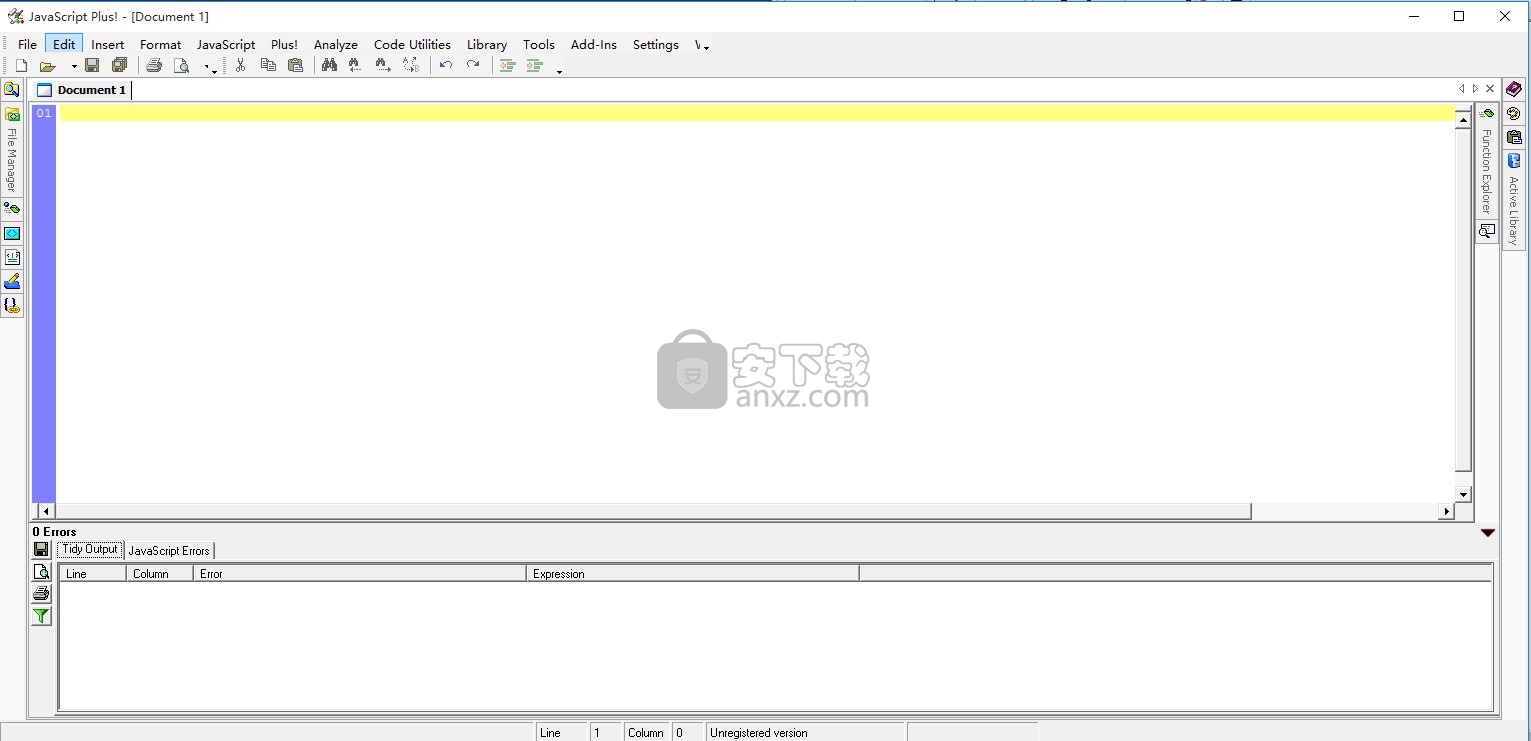Expand the Print Preview toolbar options arrow
This screenshot has width=1531, height=741.
click(x=211, y=68)
